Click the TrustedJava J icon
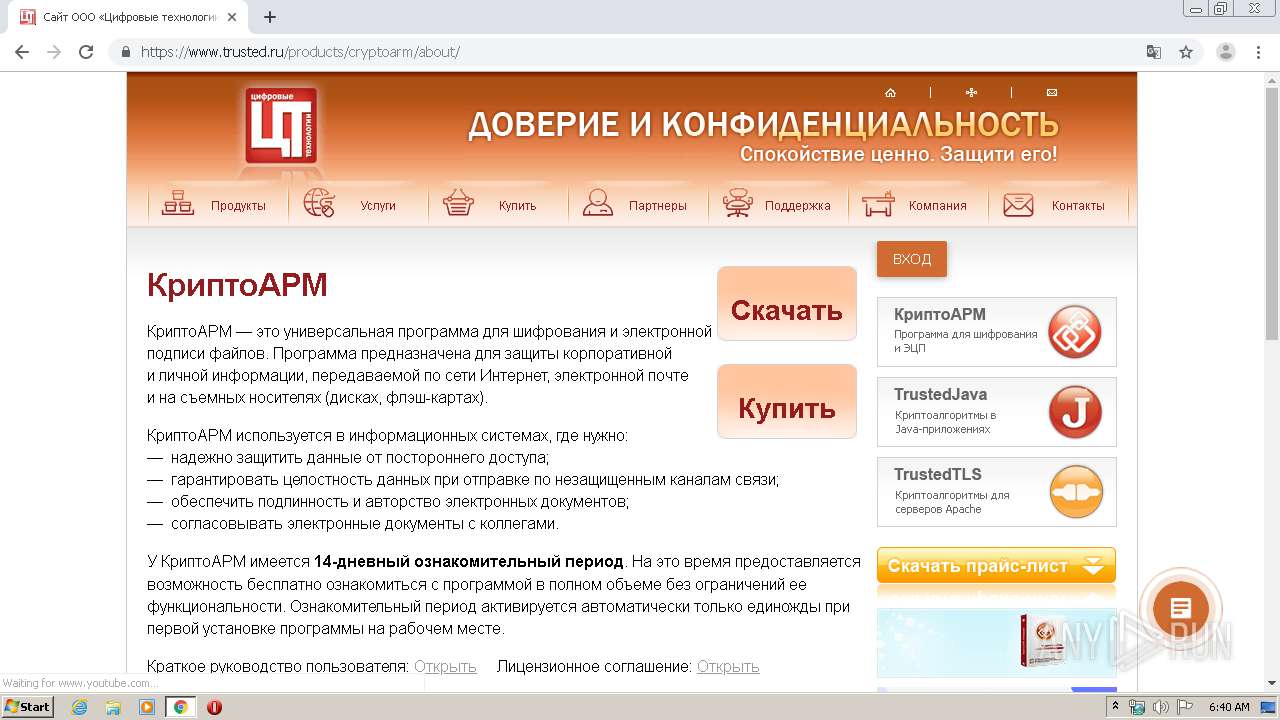Viewport: 1280px width, 720px height. coord(1075,412)
